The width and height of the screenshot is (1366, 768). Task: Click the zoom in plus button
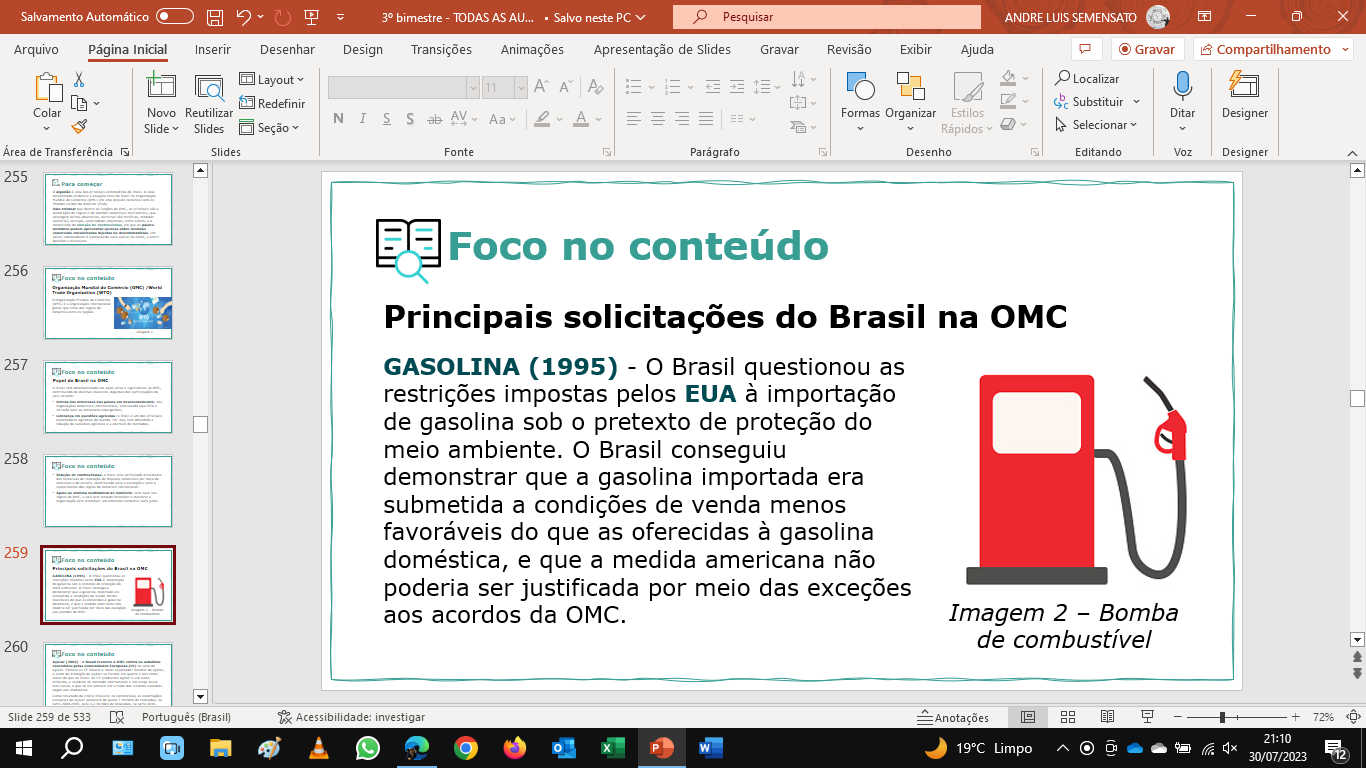1295,717
